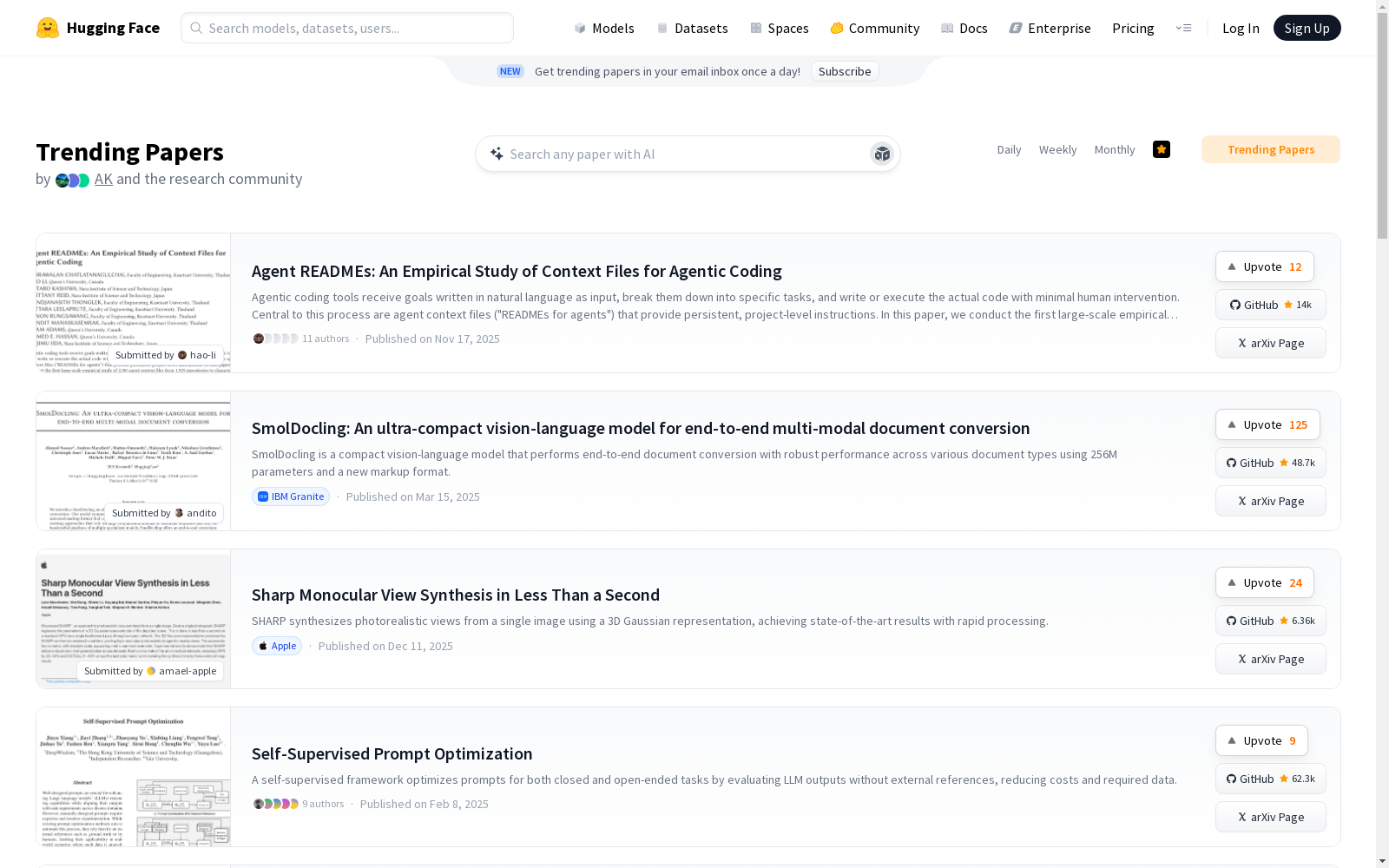Upvote the Sharp Monocular View Synthesis paper
The height and width of the screenshot is (868, 1389).
[x=1265, y=582]
